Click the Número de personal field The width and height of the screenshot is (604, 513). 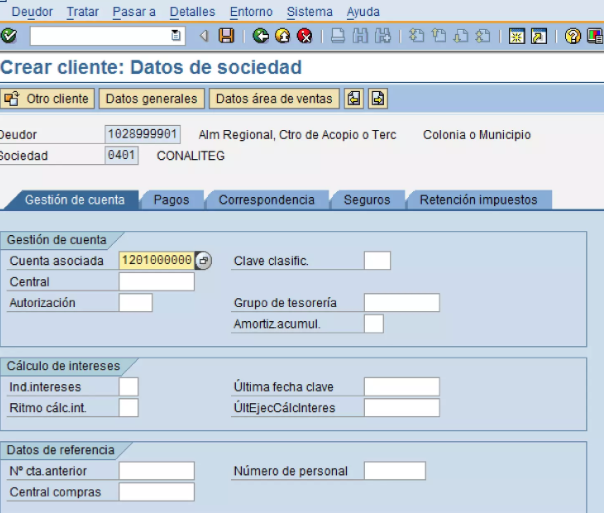click(395, 471)
